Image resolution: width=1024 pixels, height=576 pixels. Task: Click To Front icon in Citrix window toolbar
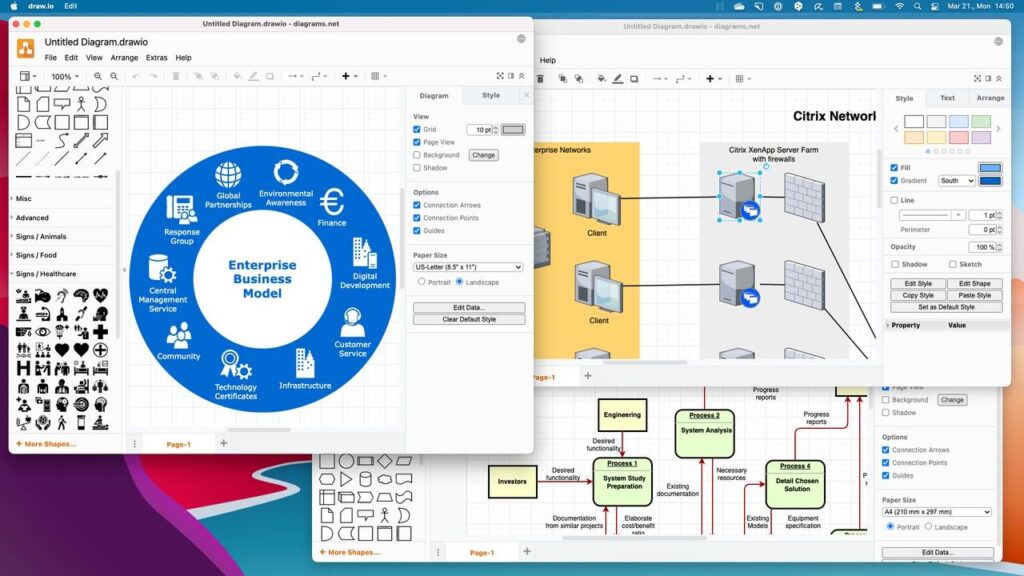(x=562, y=79)
